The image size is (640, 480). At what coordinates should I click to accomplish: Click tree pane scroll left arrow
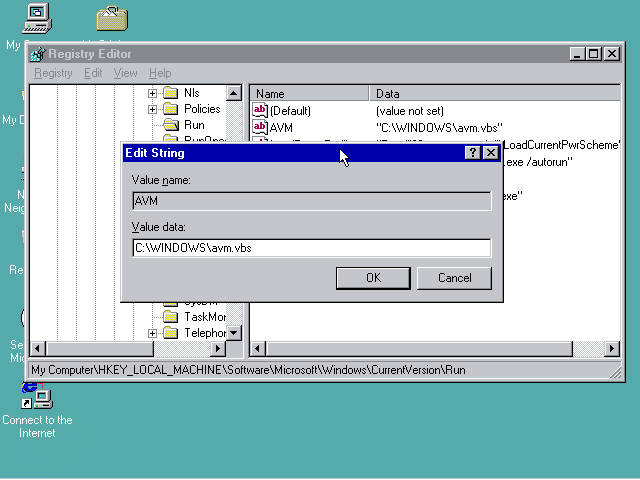tap(38, 349)
